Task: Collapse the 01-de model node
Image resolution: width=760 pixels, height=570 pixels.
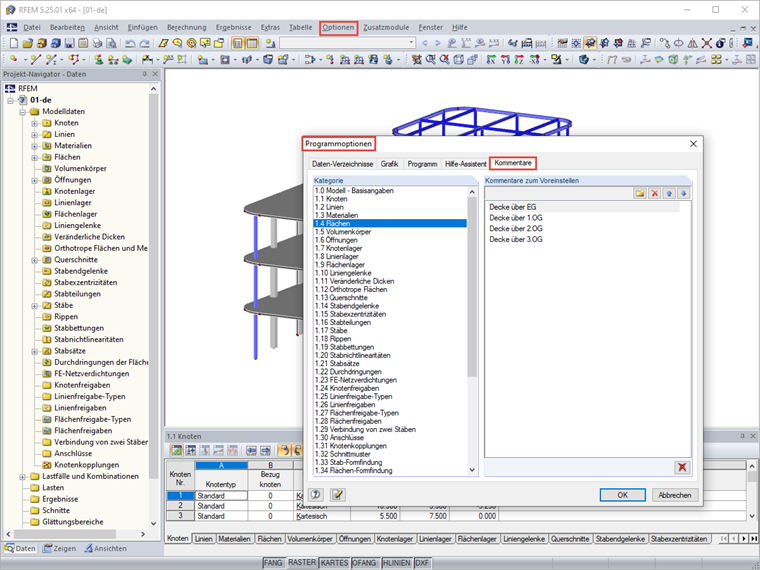Action: click(x=10, y=100)
